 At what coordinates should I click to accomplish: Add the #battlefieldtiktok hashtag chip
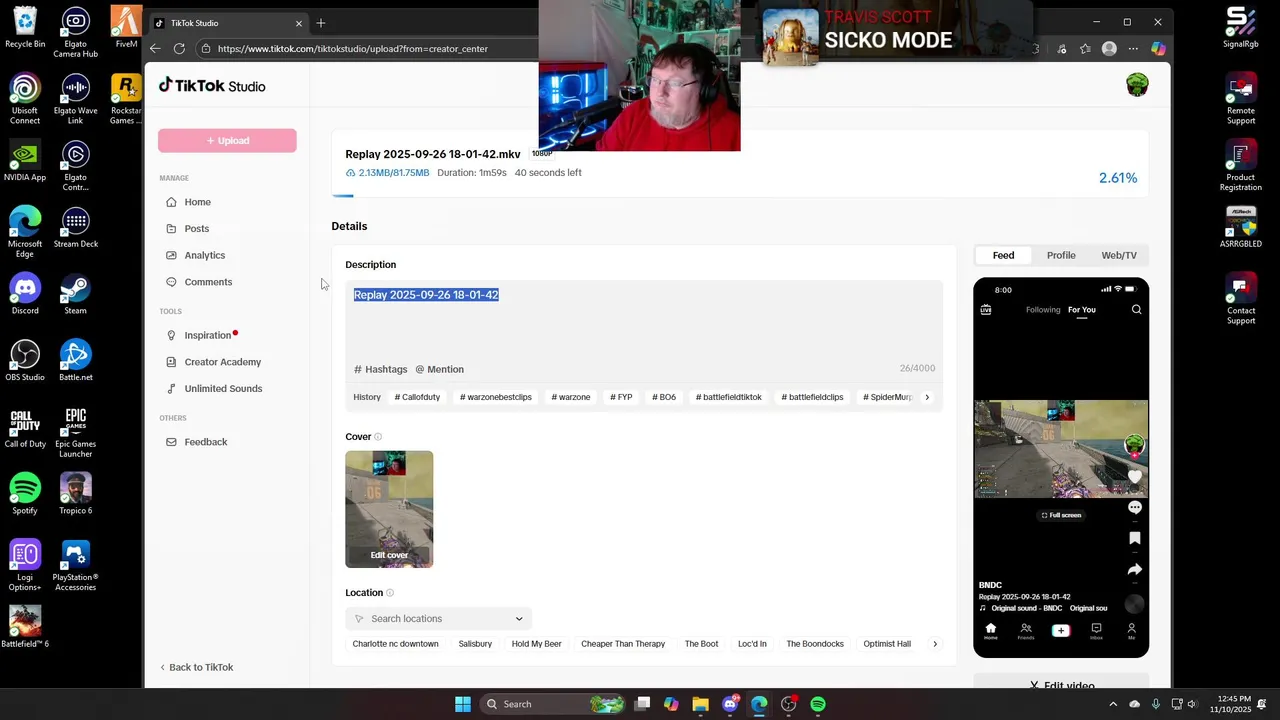click(x=729, y=397)
